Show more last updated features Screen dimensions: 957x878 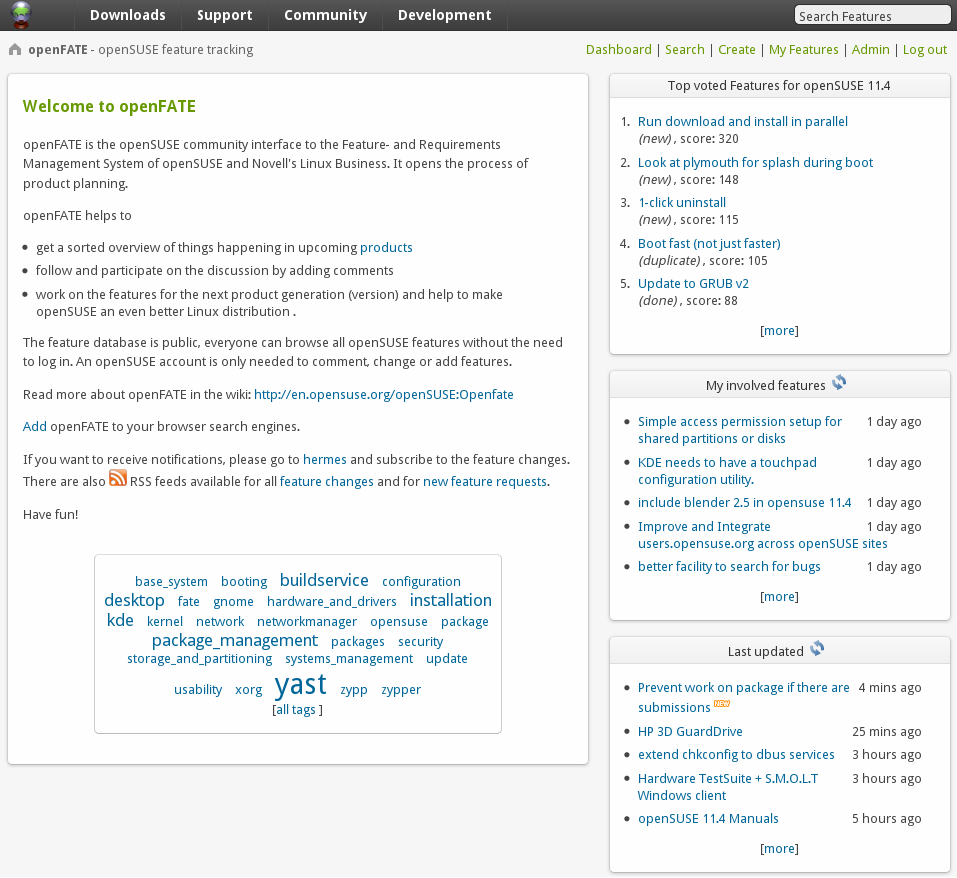779,849
